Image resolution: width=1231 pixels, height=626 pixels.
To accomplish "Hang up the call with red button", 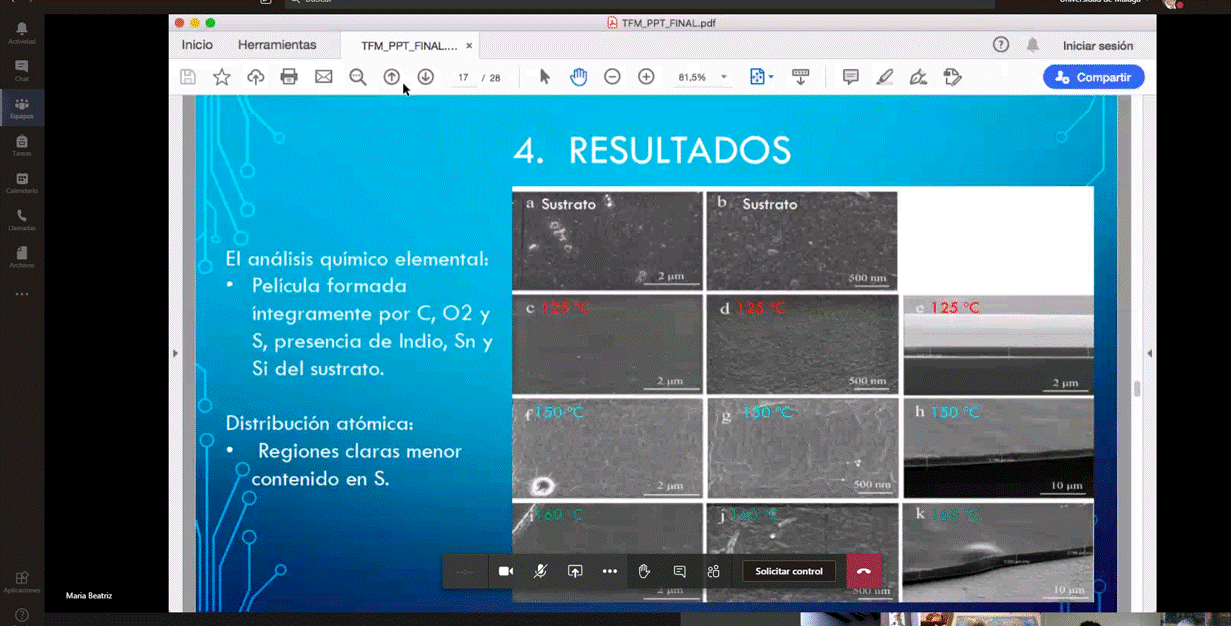I will (x=864, y=571).
